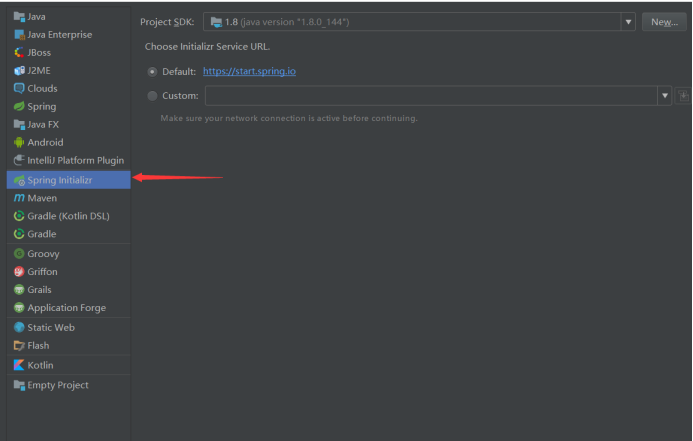Click the Empty Project folder icon
693x441 pixels.
point(19,385)
